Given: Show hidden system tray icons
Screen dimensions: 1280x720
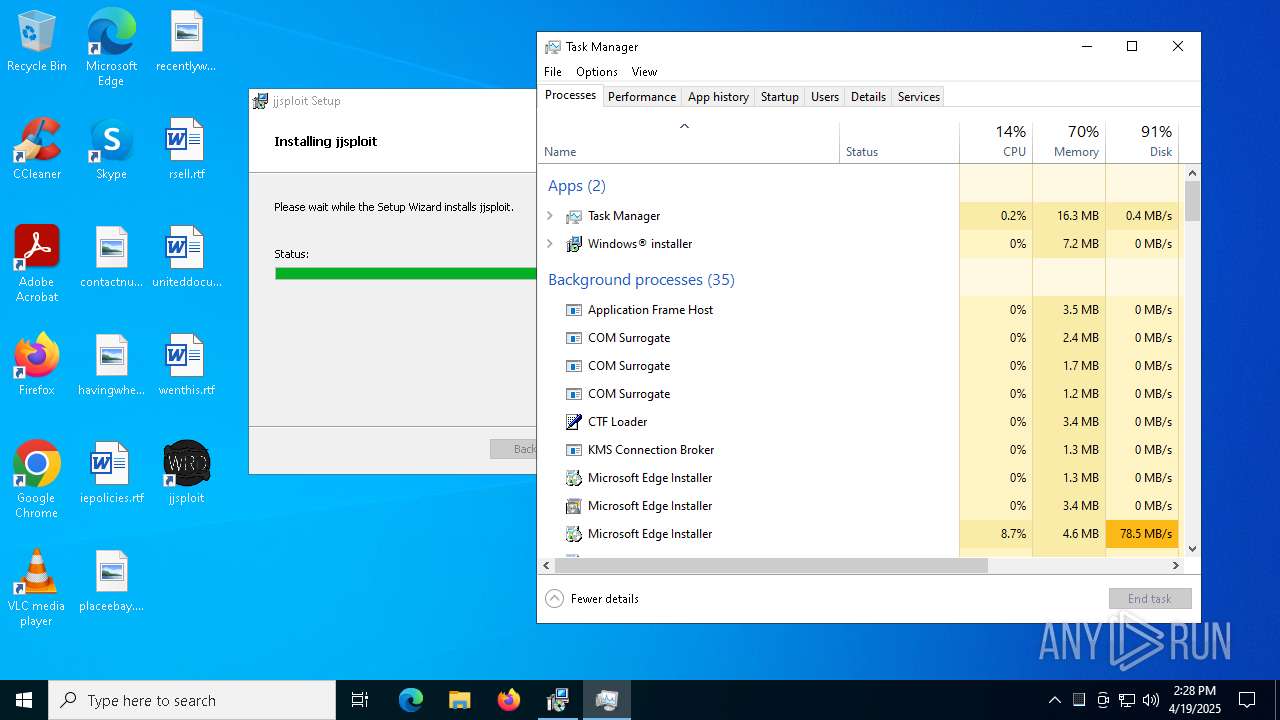Looking at the screenshot, I should tap(1054, 700).
